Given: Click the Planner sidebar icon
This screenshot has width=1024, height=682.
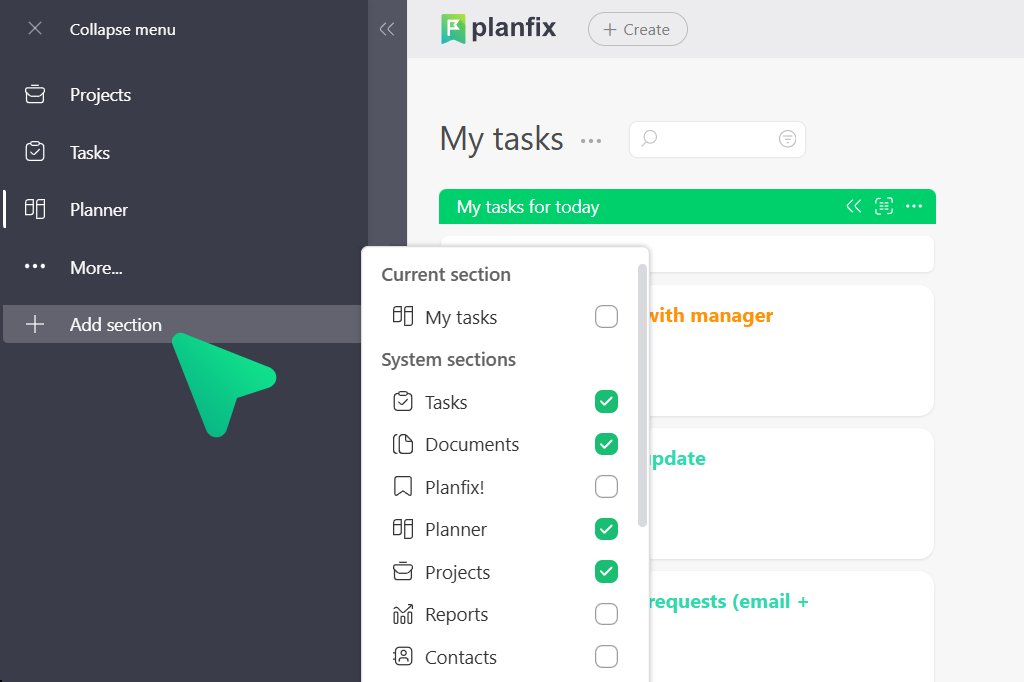Looking at the screenshot, I should 35,209.
